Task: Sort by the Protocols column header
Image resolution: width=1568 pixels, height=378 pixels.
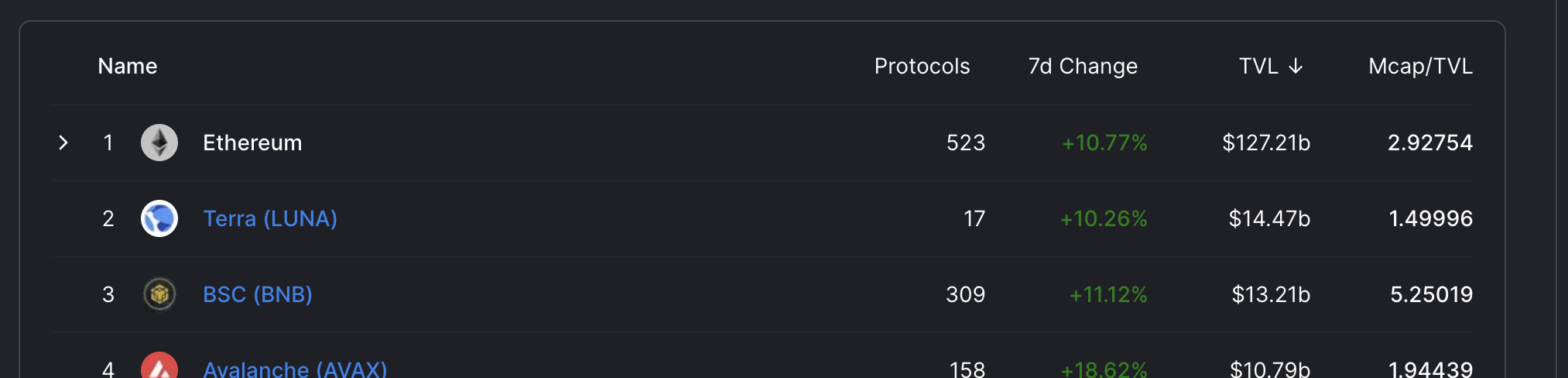Action: pos(922,67)
